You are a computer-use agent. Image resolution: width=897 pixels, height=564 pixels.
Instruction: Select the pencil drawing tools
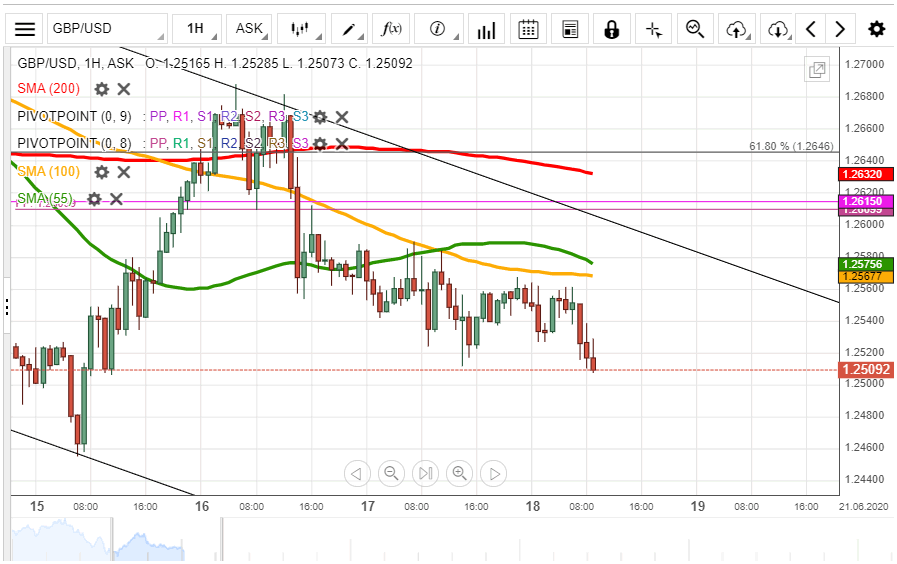349,29
